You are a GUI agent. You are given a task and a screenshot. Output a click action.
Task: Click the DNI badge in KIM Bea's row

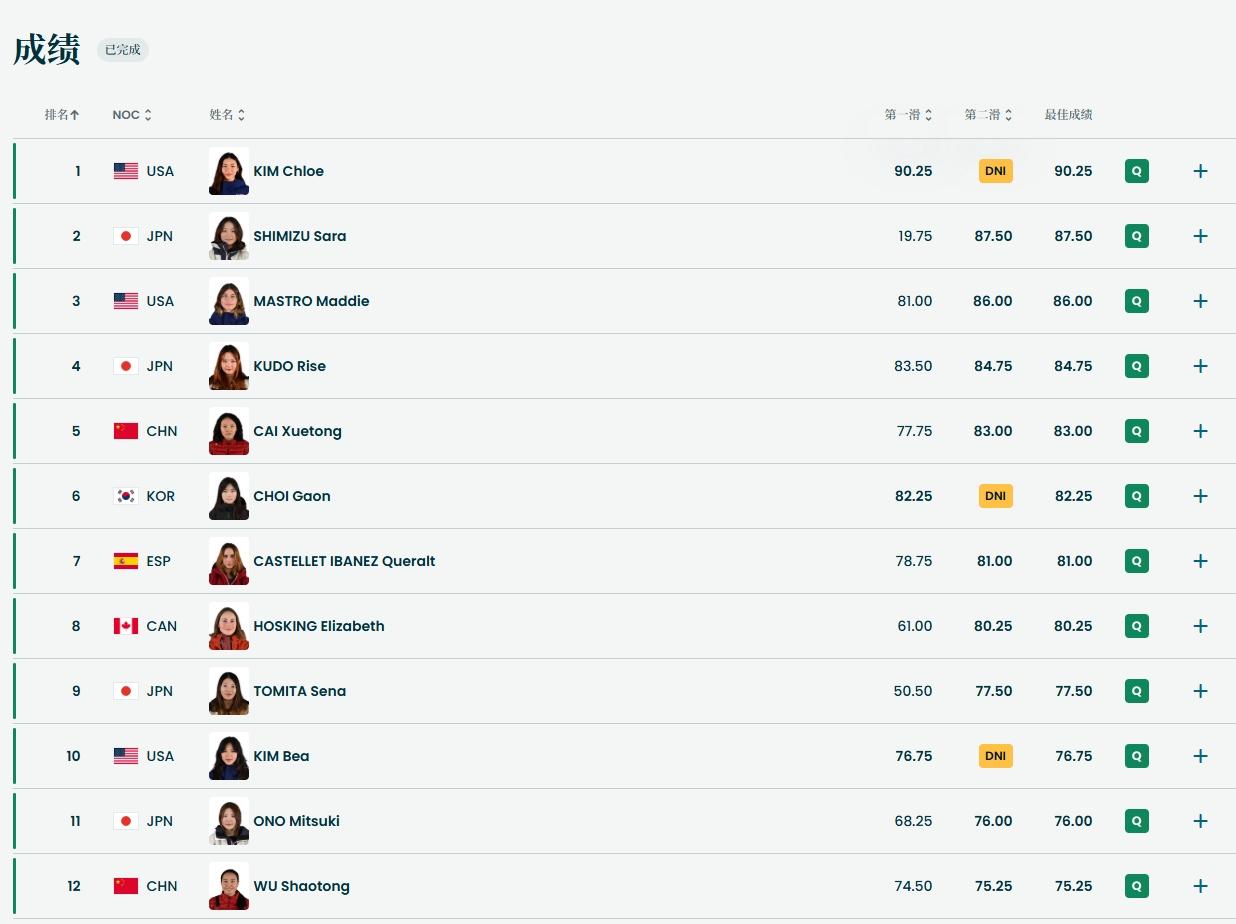tap(995, 756)
